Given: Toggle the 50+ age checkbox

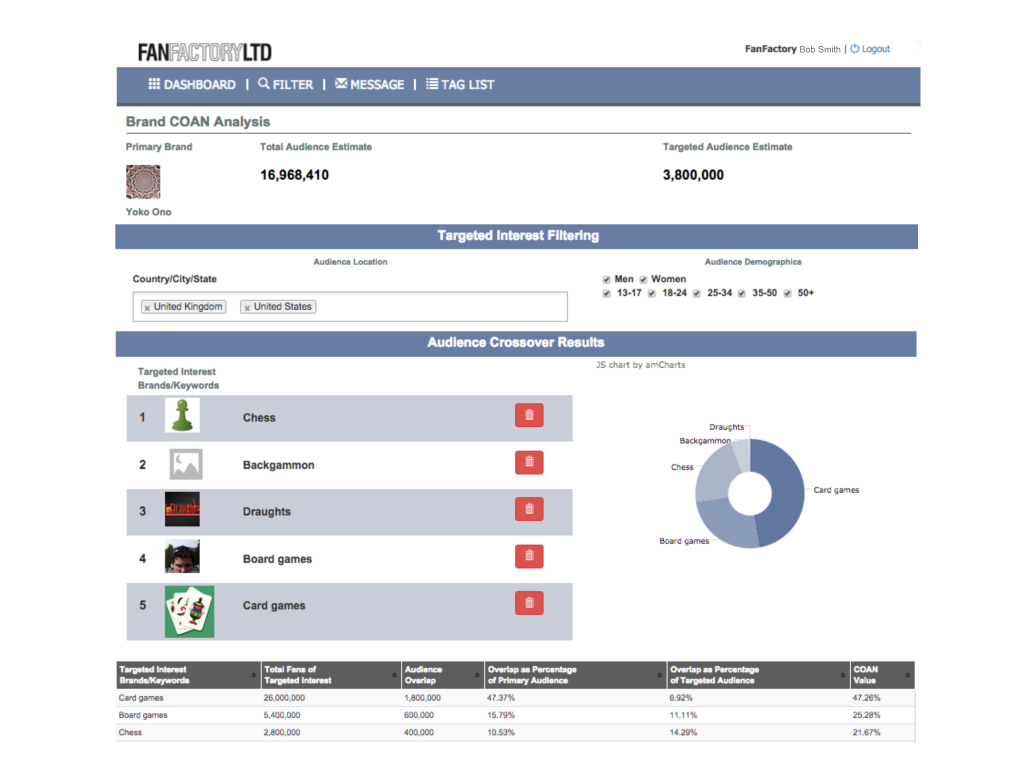Looking at the screenshot, I should (x=788, y=294).
